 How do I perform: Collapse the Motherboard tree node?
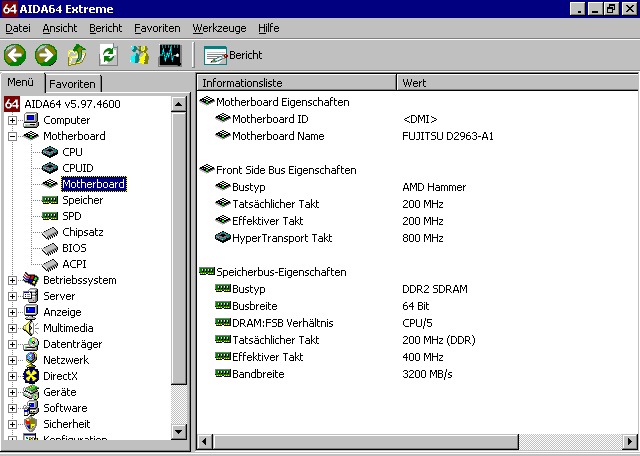pos(12,136)
